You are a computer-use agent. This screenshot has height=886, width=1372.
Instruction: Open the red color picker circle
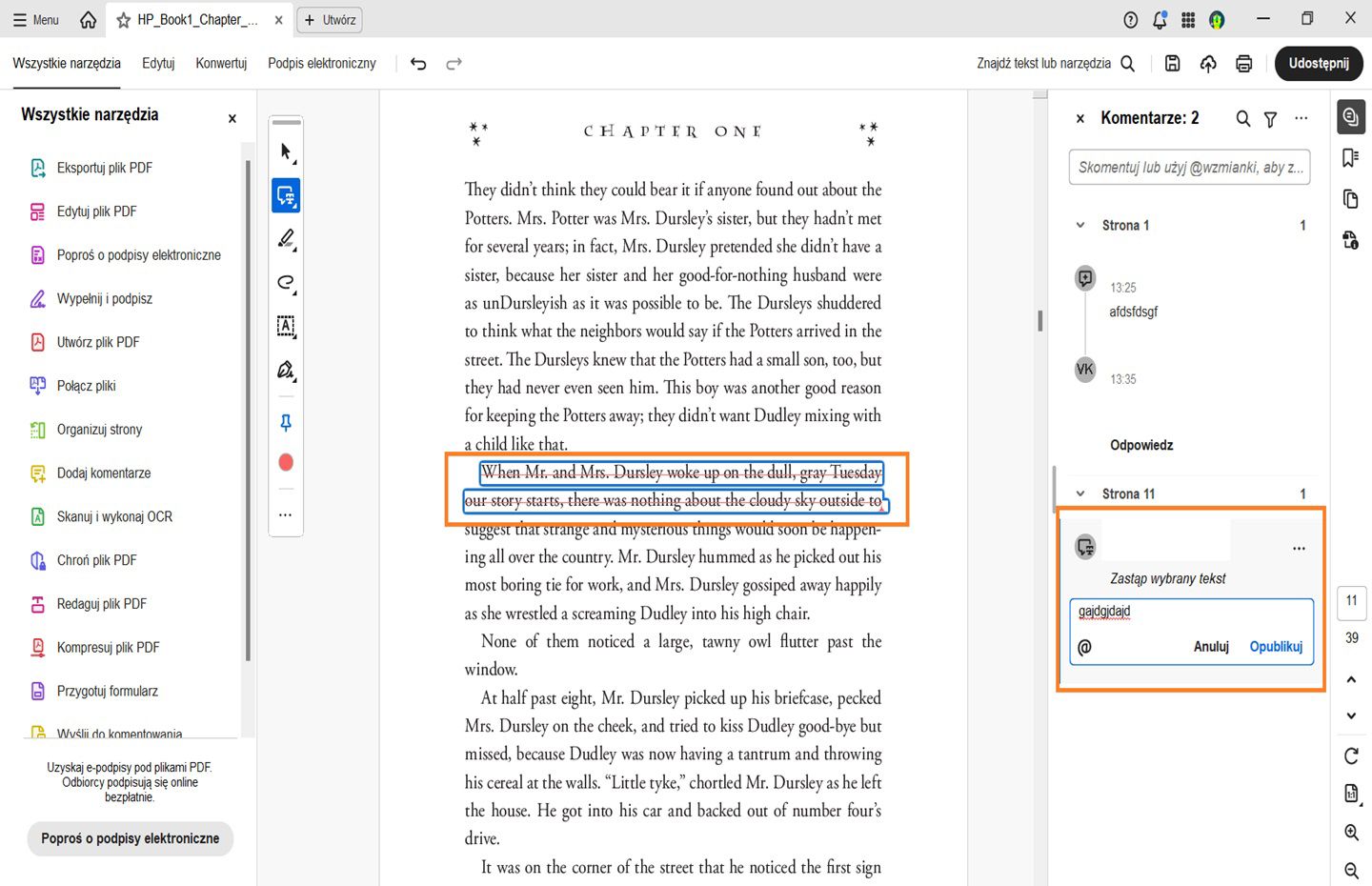[x=286, y=463]
